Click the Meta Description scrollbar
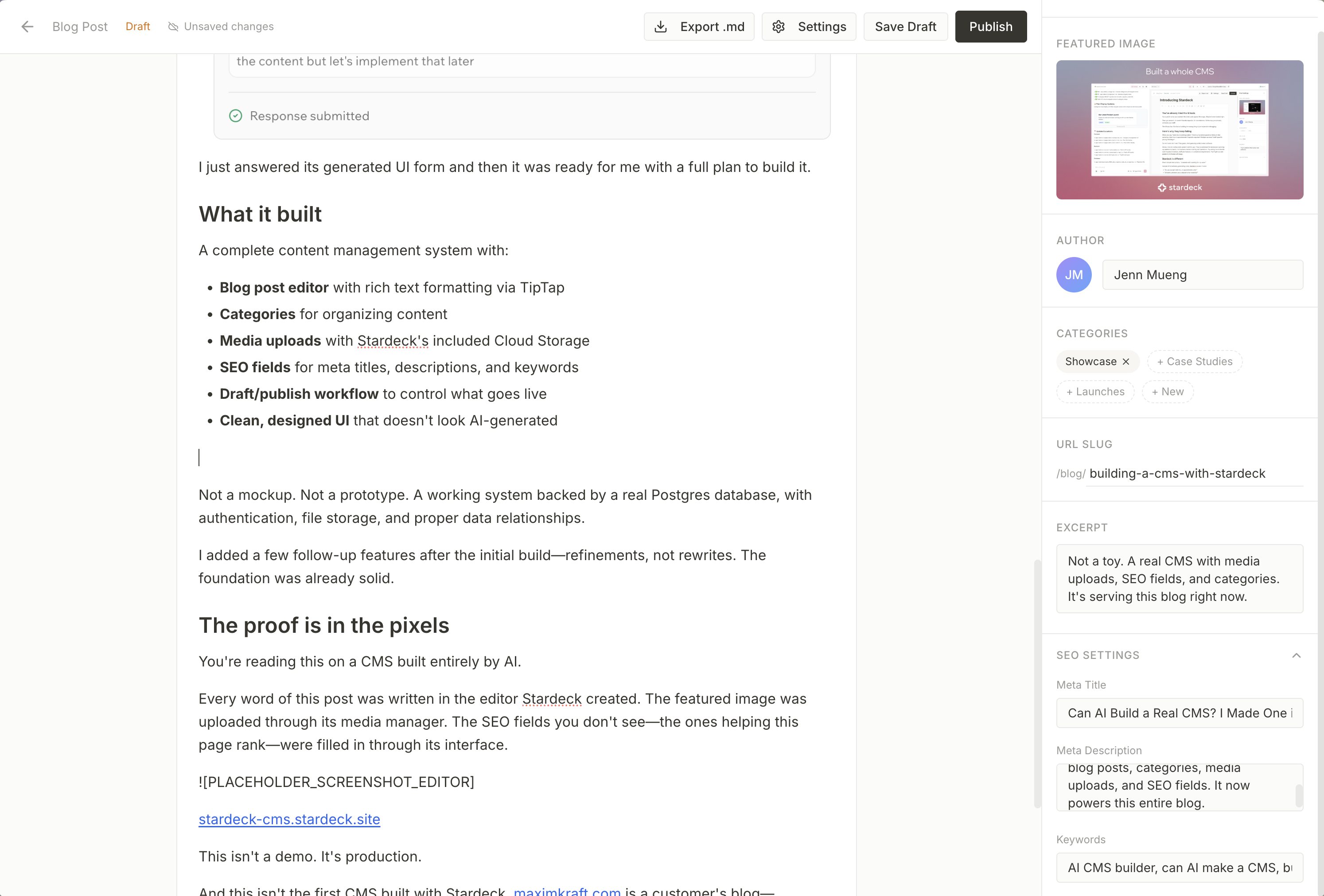This screenshot has height=896, width=1324. (x=1298, y=795)
